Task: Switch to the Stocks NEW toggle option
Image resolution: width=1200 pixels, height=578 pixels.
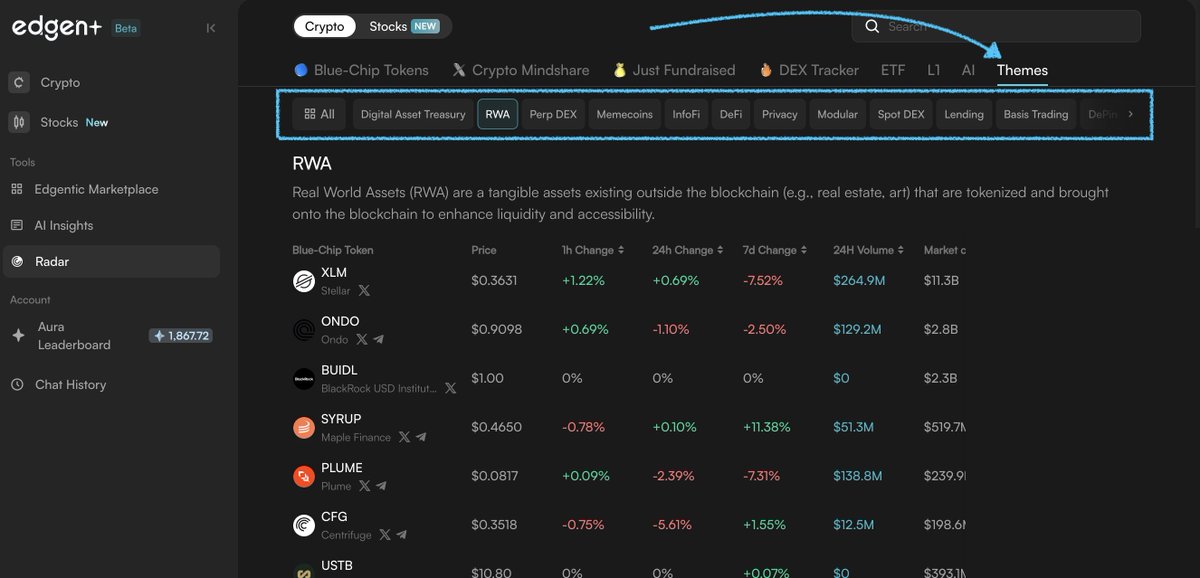Action: (x=404, y=26)
